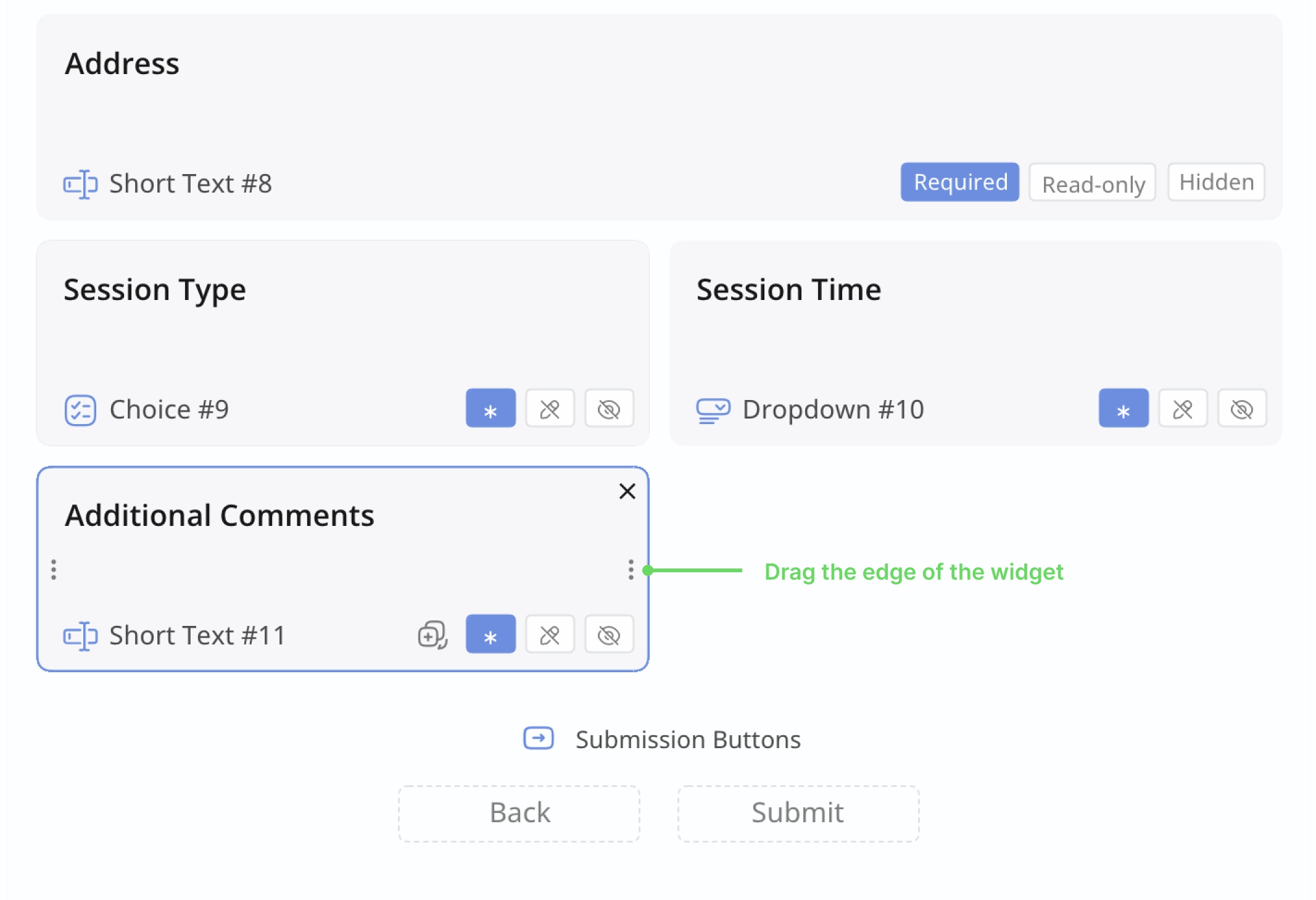
Task: Click the duplicate widget icon on Additional Comments
Action: tap(432, 635)
